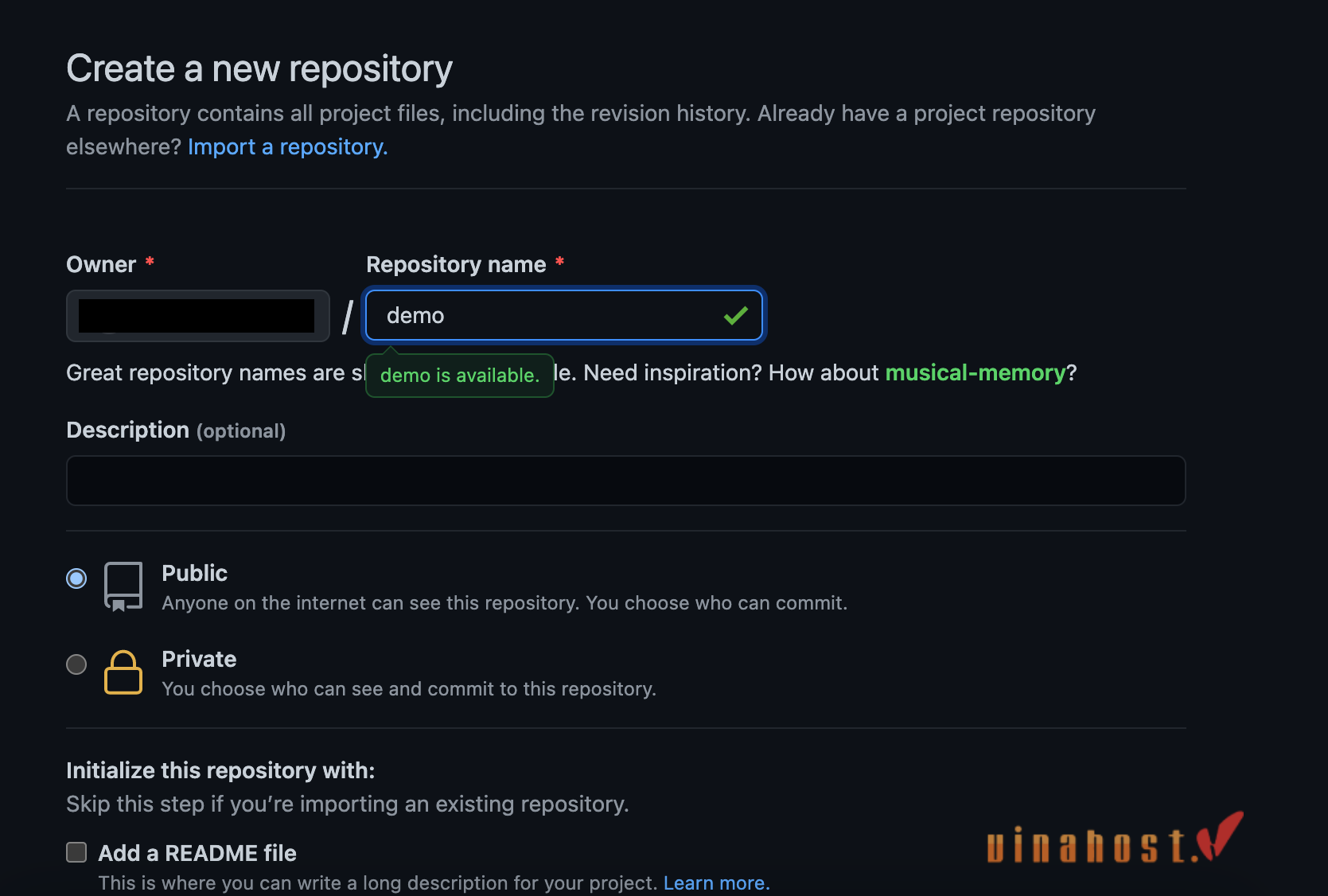Open the Owner selection dropdown

[197, 315]
